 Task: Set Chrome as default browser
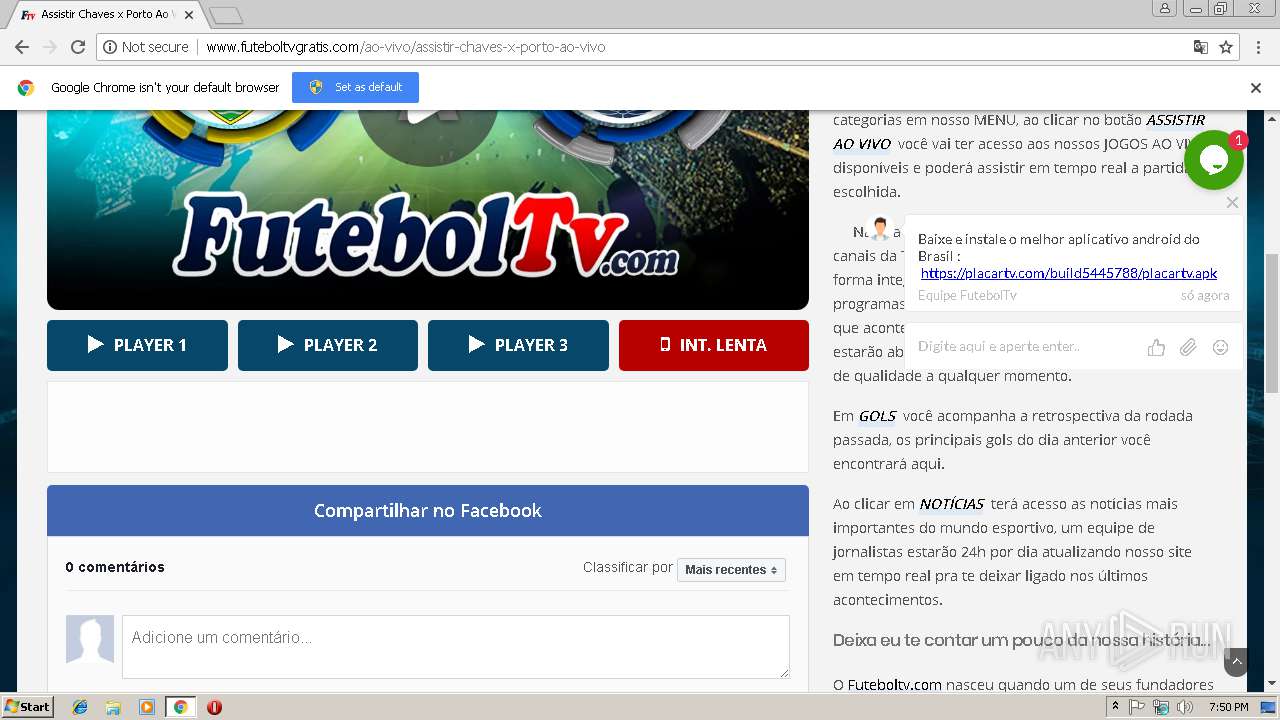(x=355, y=87)
